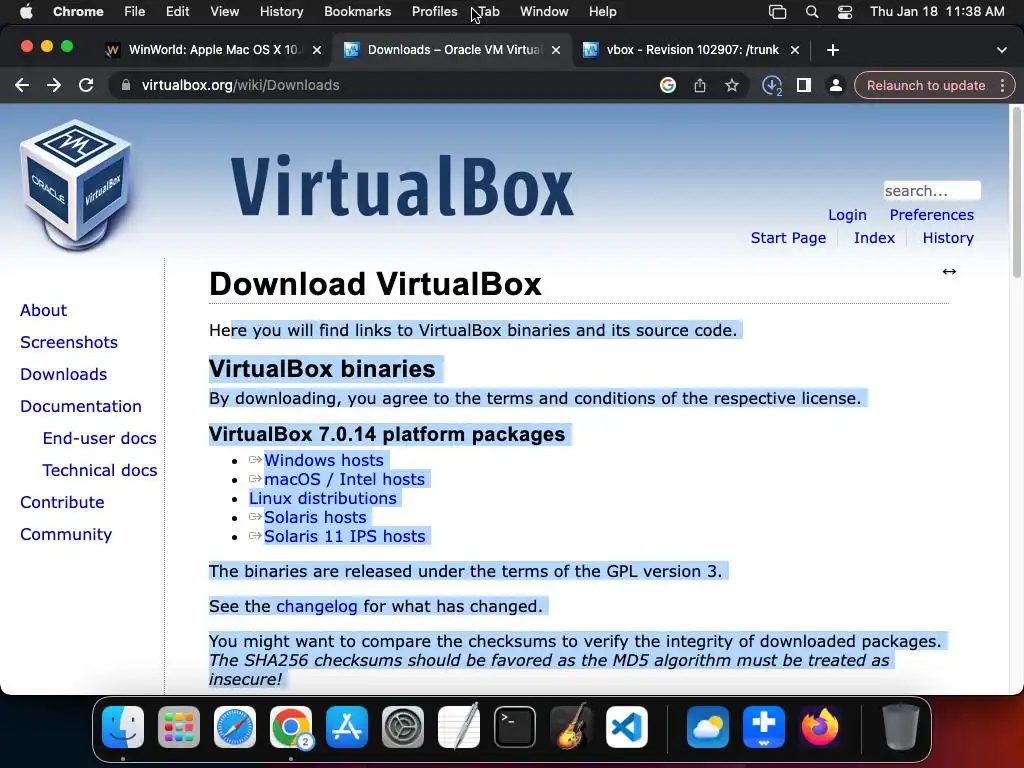Image resolution: width=1024 pixels, height=768 pixels.
Task: Click the share page icon
Action: pyautogui.click(x=699, y=85)
